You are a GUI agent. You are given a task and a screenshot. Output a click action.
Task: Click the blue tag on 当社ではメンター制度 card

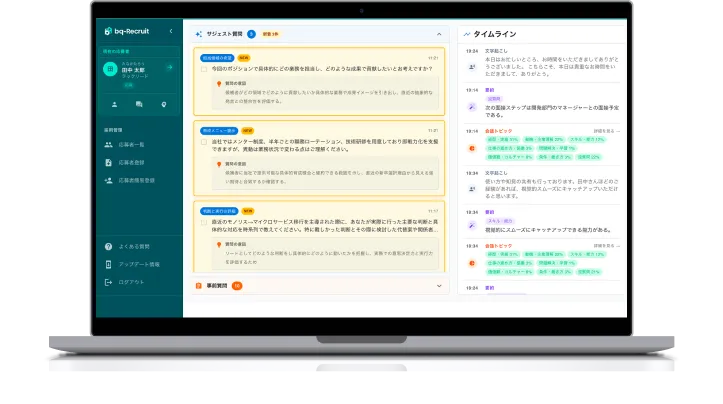point(219,131)
